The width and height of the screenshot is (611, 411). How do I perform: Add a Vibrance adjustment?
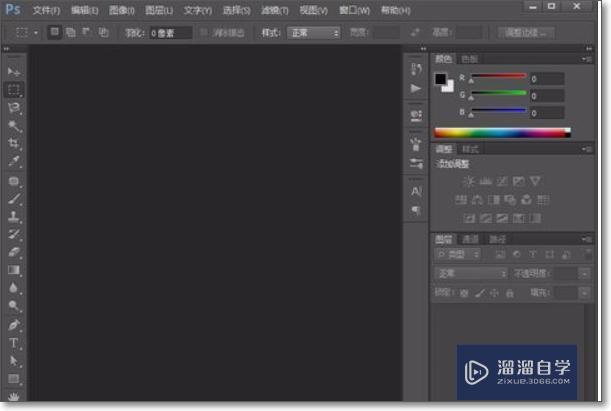[535, 181]
